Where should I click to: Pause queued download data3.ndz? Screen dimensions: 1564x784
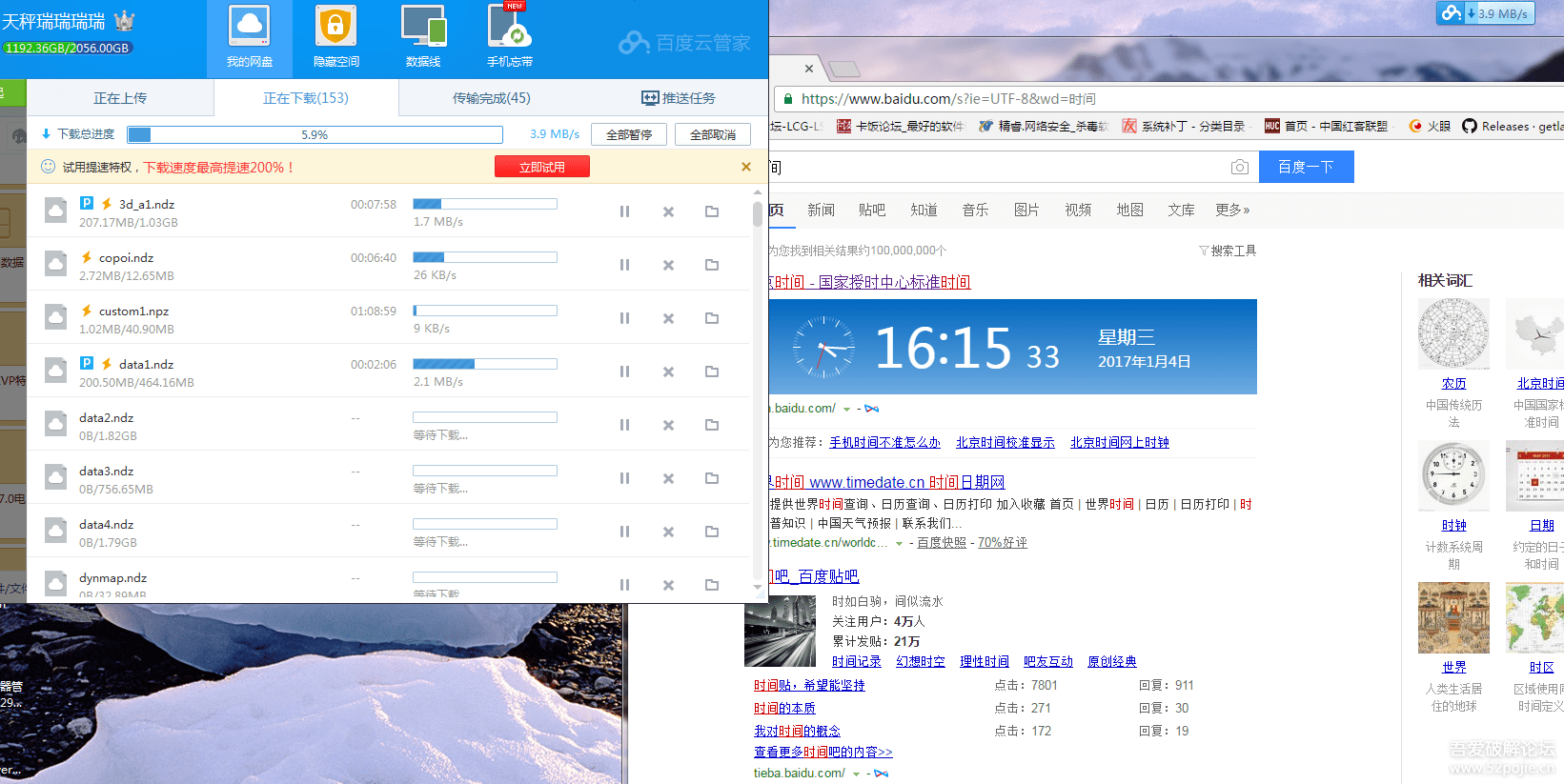pos(624,478)
